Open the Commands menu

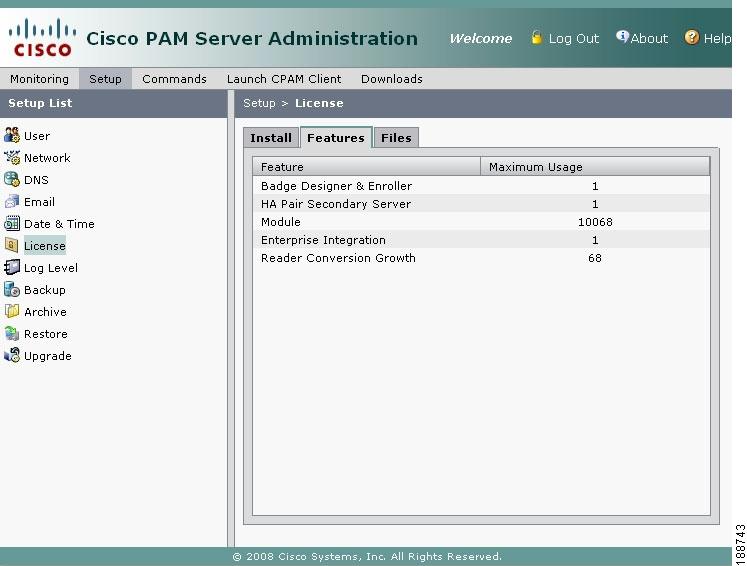(174, 79)
